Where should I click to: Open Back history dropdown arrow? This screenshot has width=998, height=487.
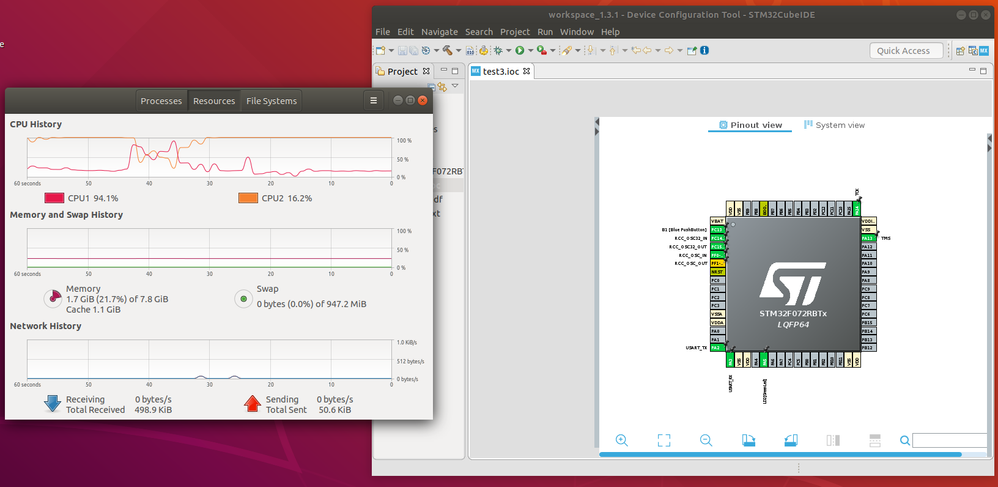pyautogui.click(x=658, y=50)
